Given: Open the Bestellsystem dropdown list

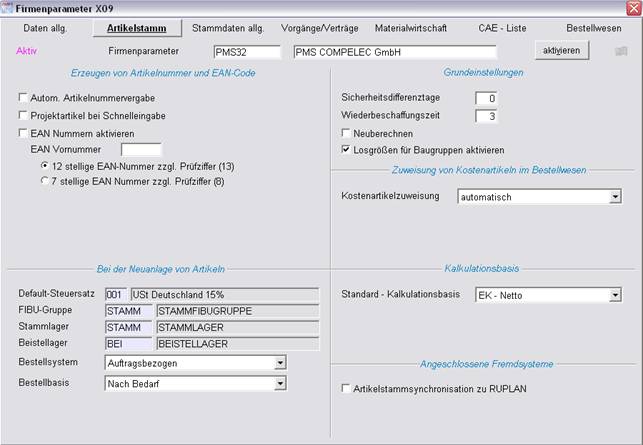Looking at the screenshot, I should coord(280,363).
